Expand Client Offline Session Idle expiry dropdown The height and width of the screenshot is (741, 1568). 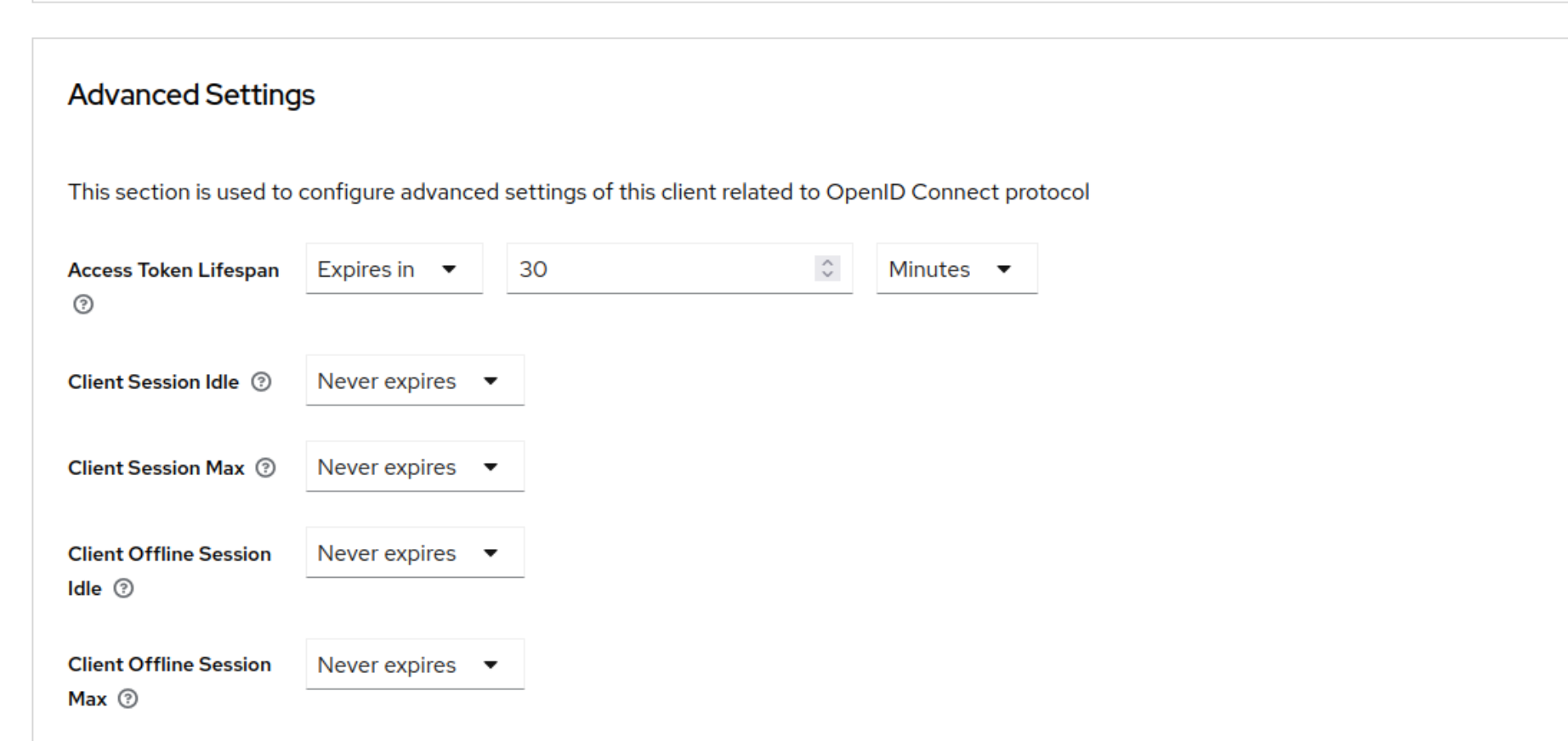point(414,553)
